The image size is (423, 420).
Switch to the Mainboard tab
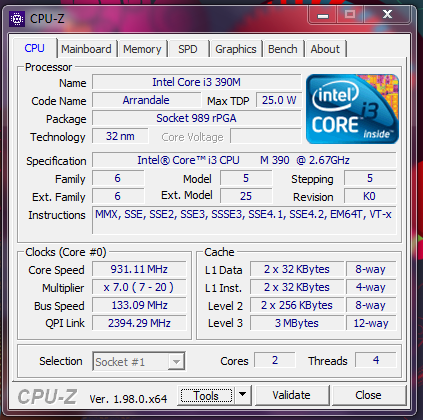(86, 49)
